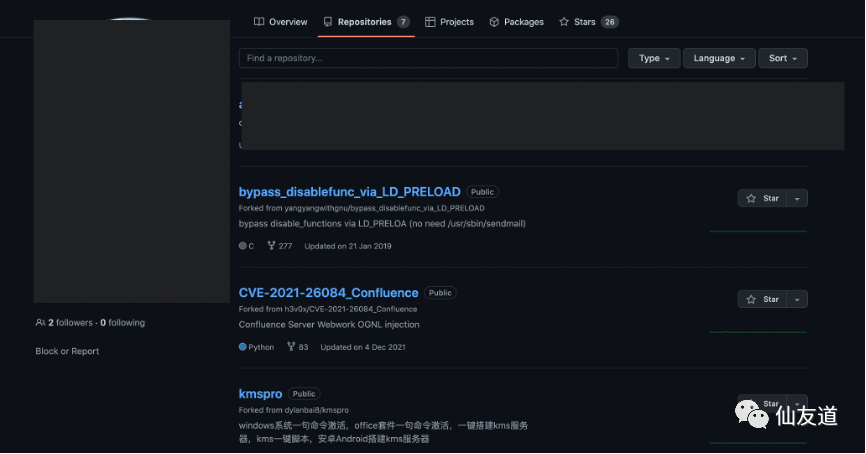Image resolution: width=866 pixels, height=454 pixels.
Task: View the Stars tab
Action: [x=589, y=22]
